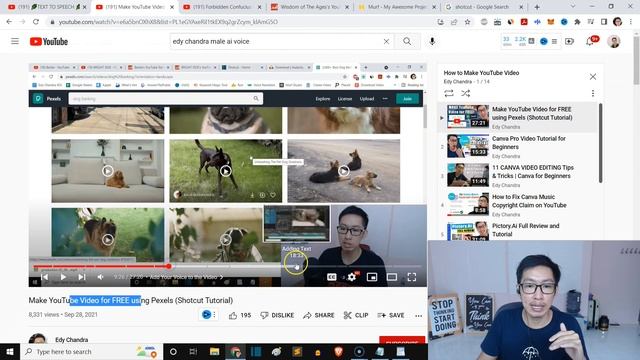The height and width of the screenshot is (360, 640).
Task: Open MetaMask fox extension
Action: tap(551, 22)
